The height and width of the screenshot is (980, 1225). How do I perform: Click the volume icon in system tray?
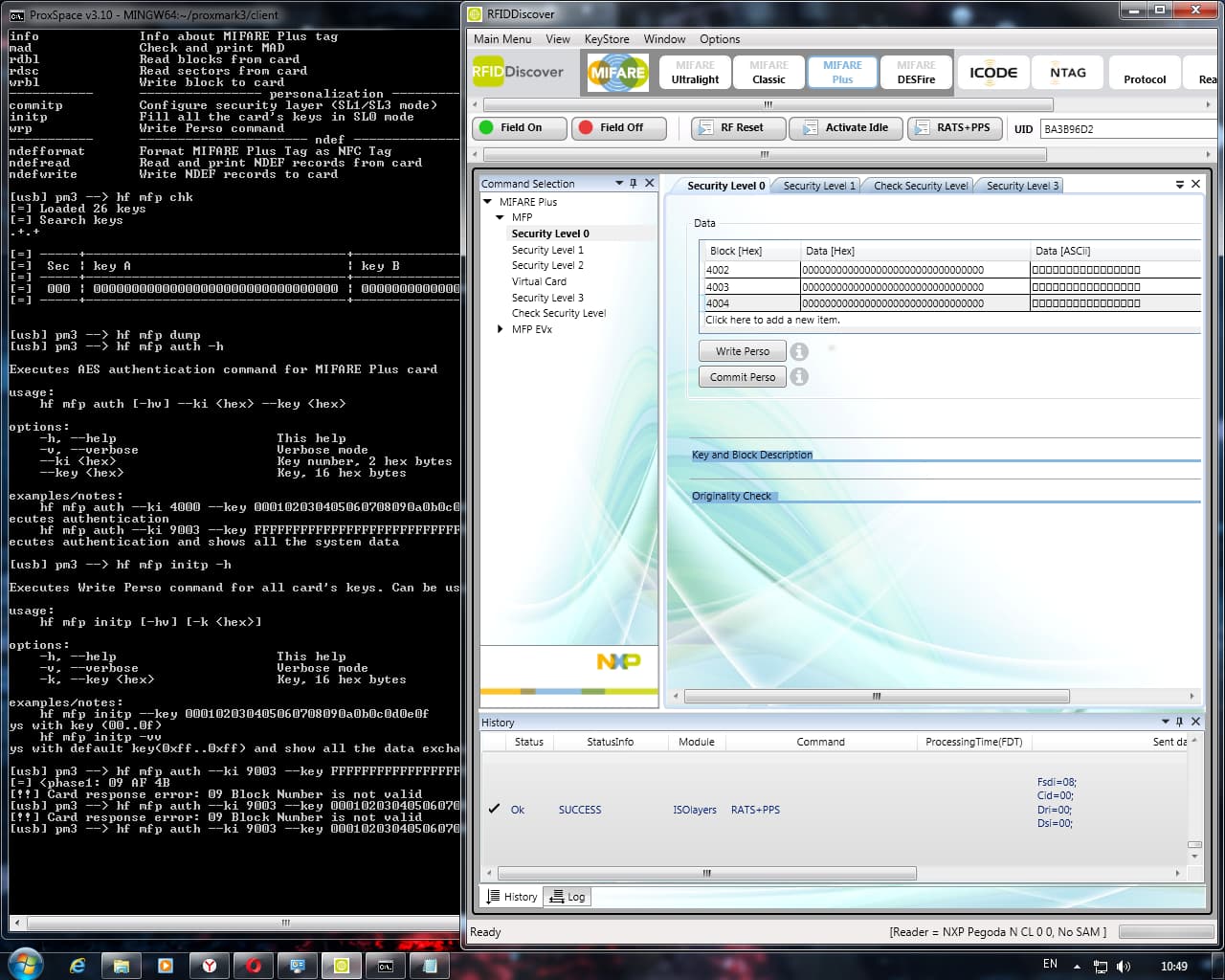coord(1124,967)
